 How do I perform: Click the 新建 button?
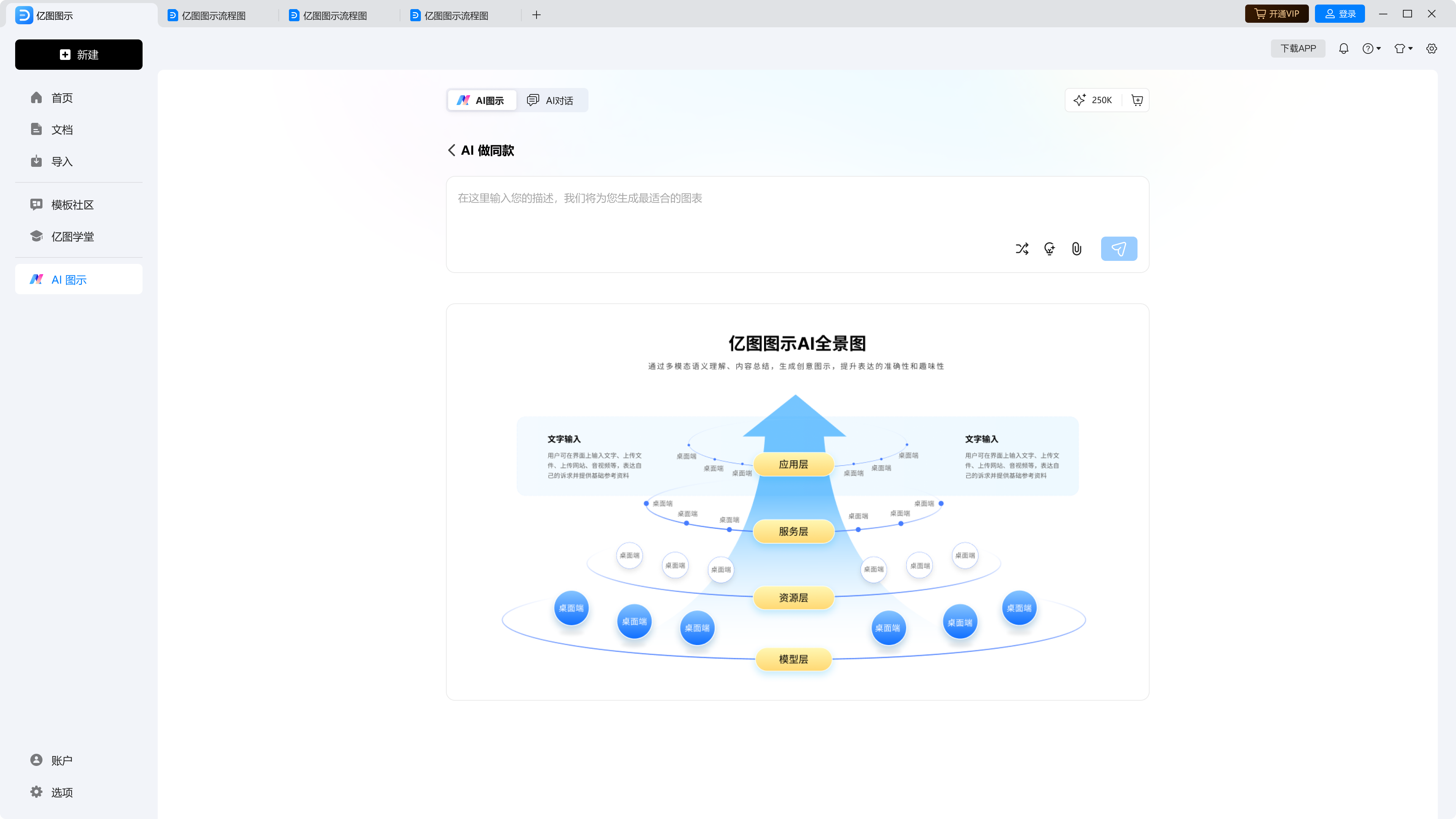78,55
